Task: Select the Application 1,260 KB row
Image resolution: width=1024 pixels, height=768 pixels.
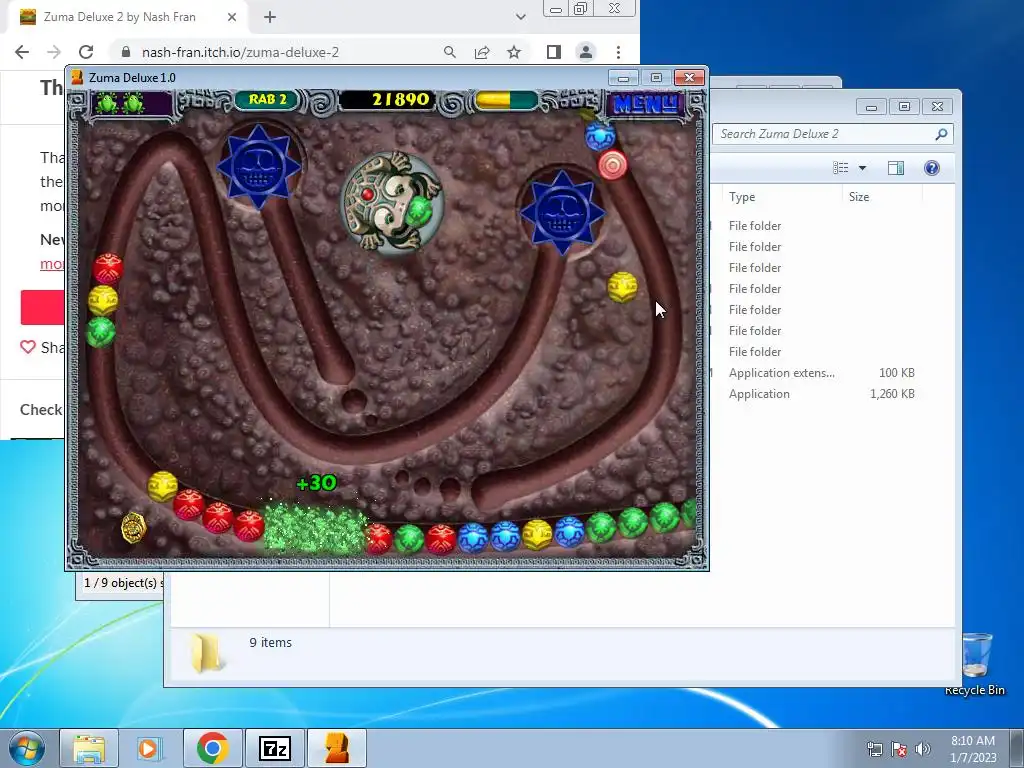Action: pos(823,394)
